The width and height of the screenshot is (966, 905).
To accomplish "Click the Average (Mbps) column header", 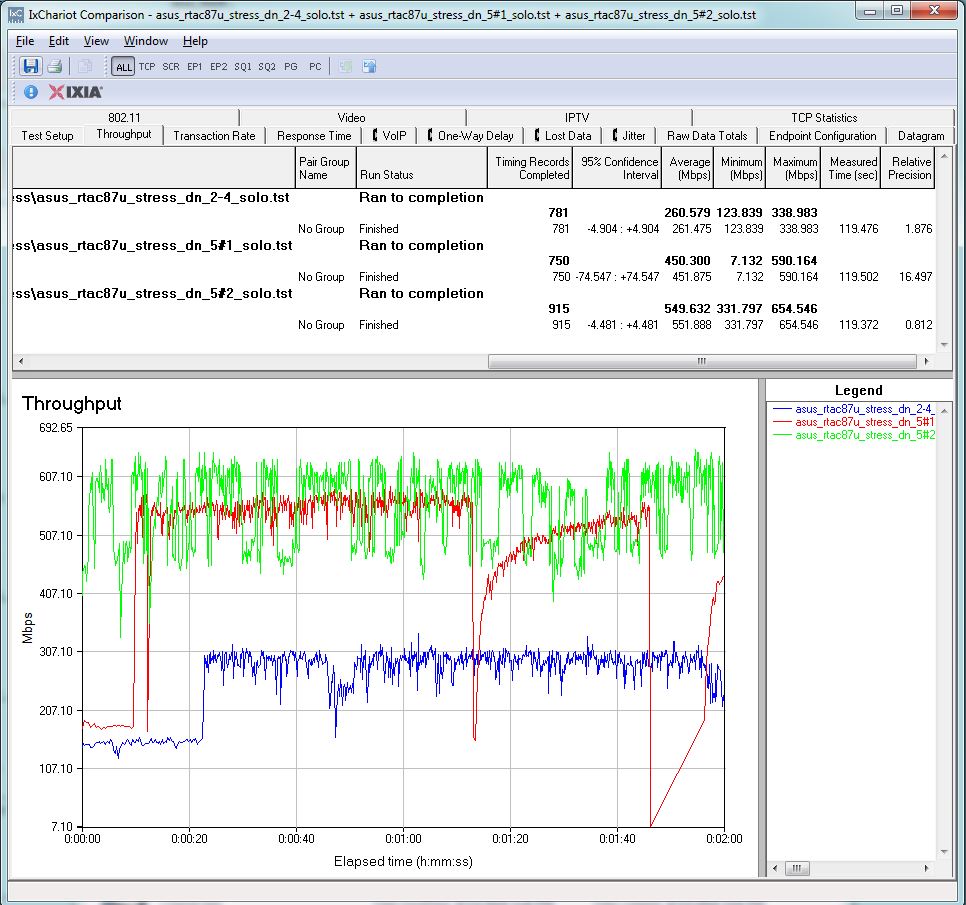I will (688, 168).
